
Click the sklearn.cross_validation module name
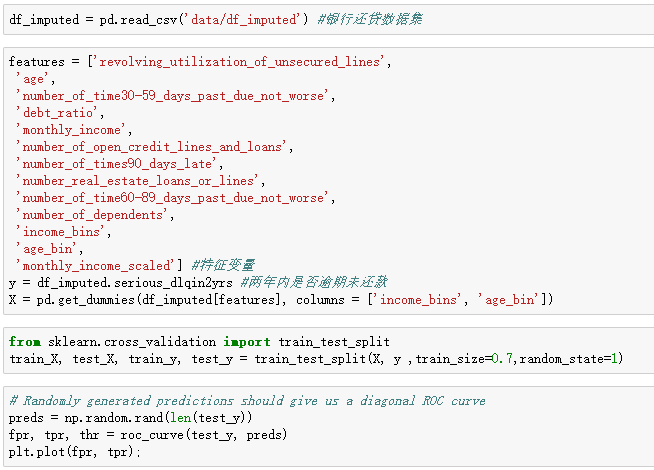click(132, 342)
